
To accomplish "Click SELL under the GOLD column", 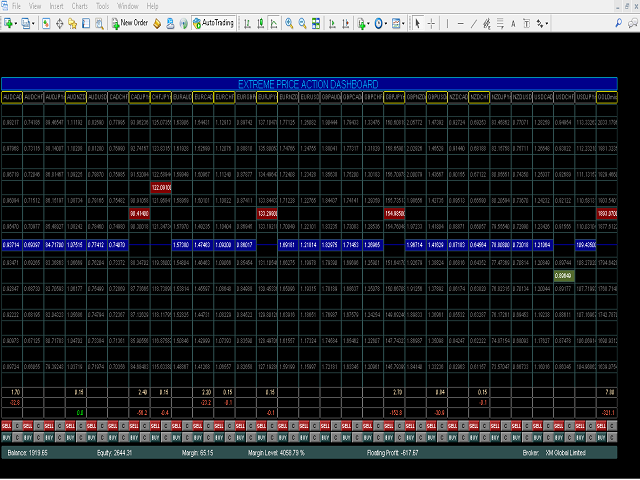I will coord(601,426).
